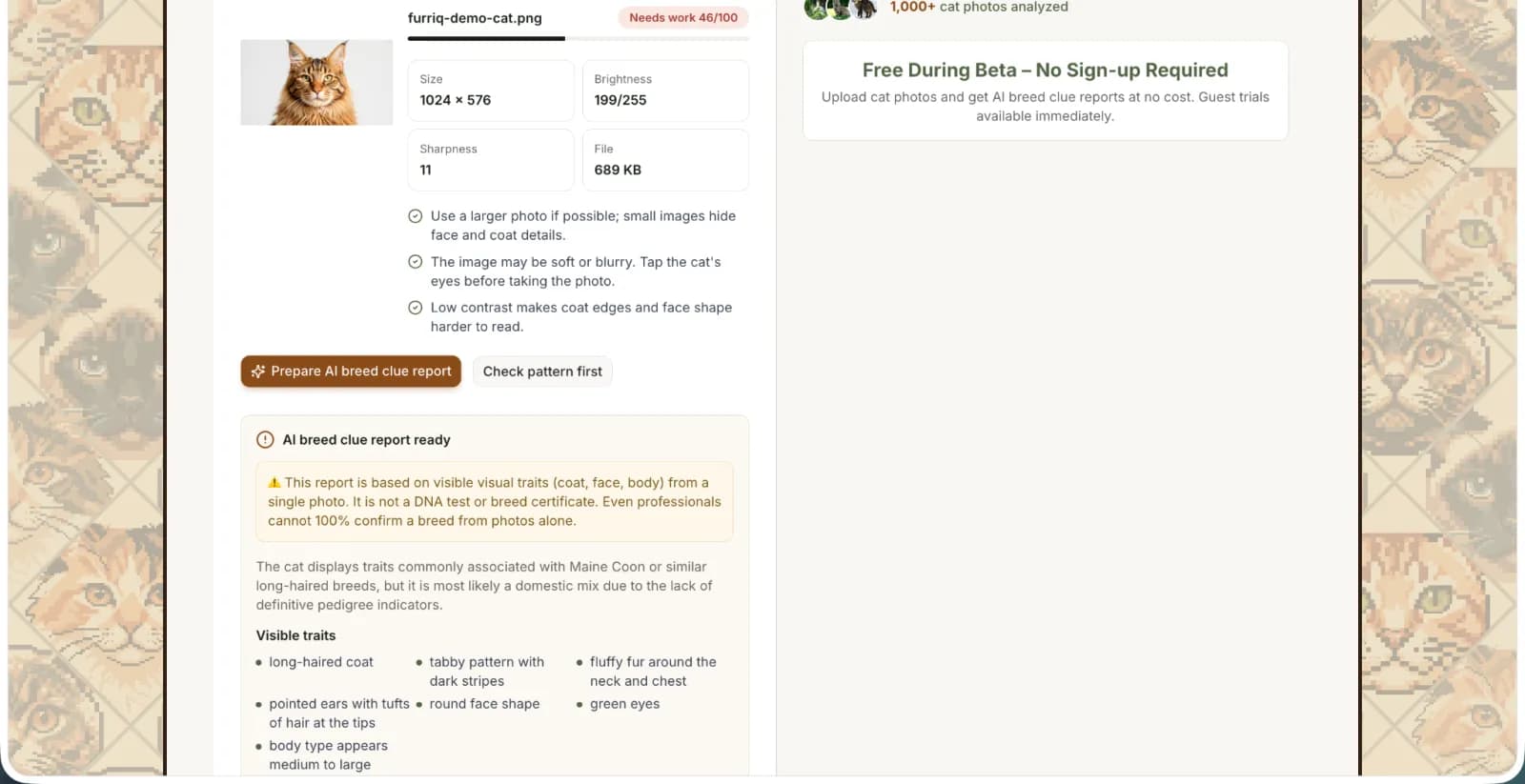Click the furriq-demo-cat.png filename

click(x=475, y=17)
